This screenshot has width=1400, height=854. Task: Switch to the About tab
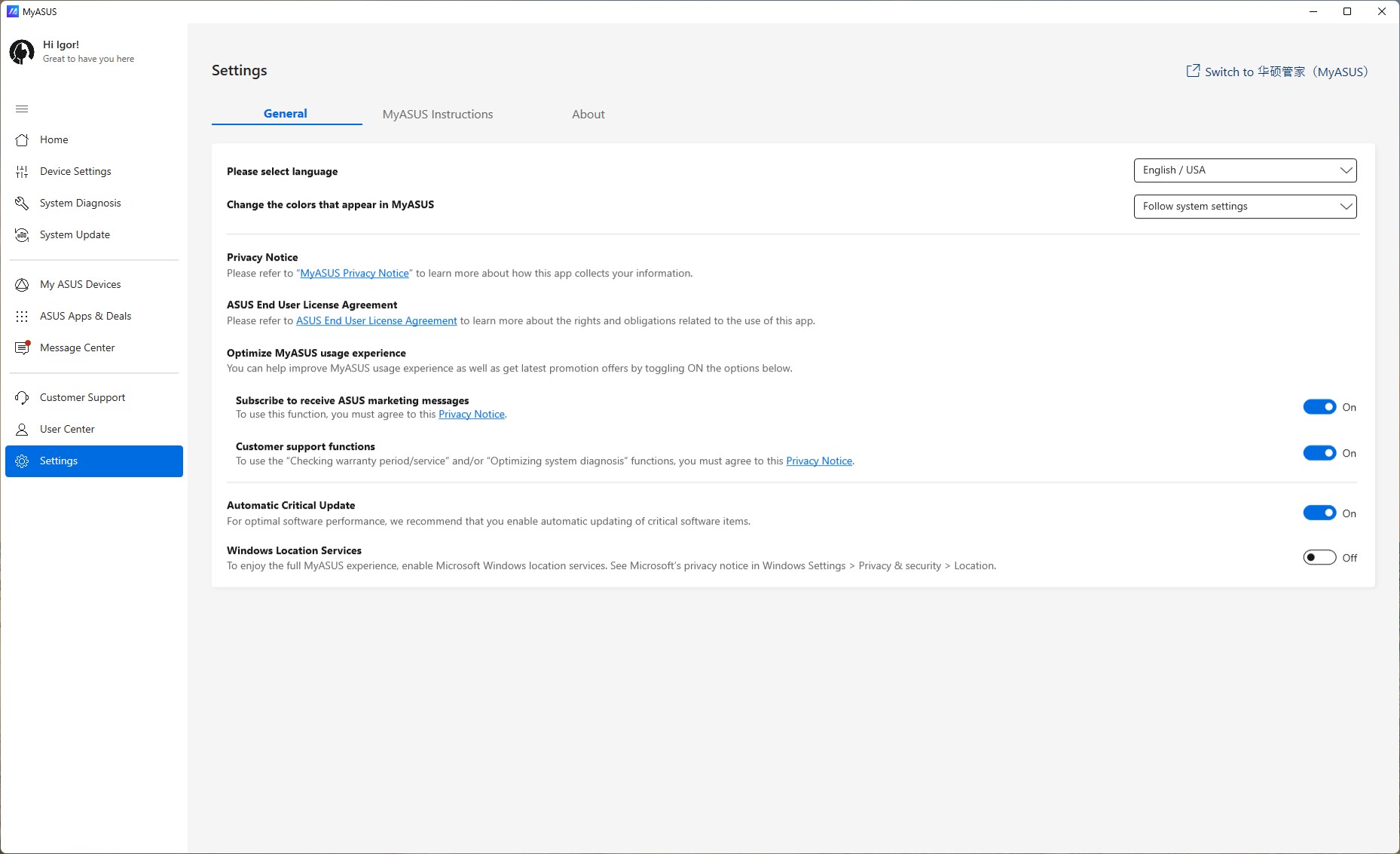point(588,115)
